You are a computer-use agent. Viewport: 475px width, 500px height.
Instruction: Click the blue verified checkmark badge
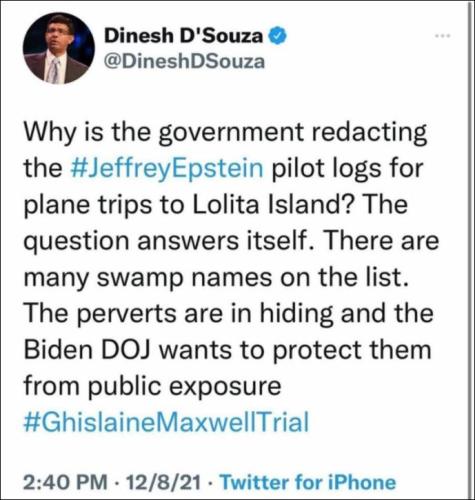coord(276,35)
